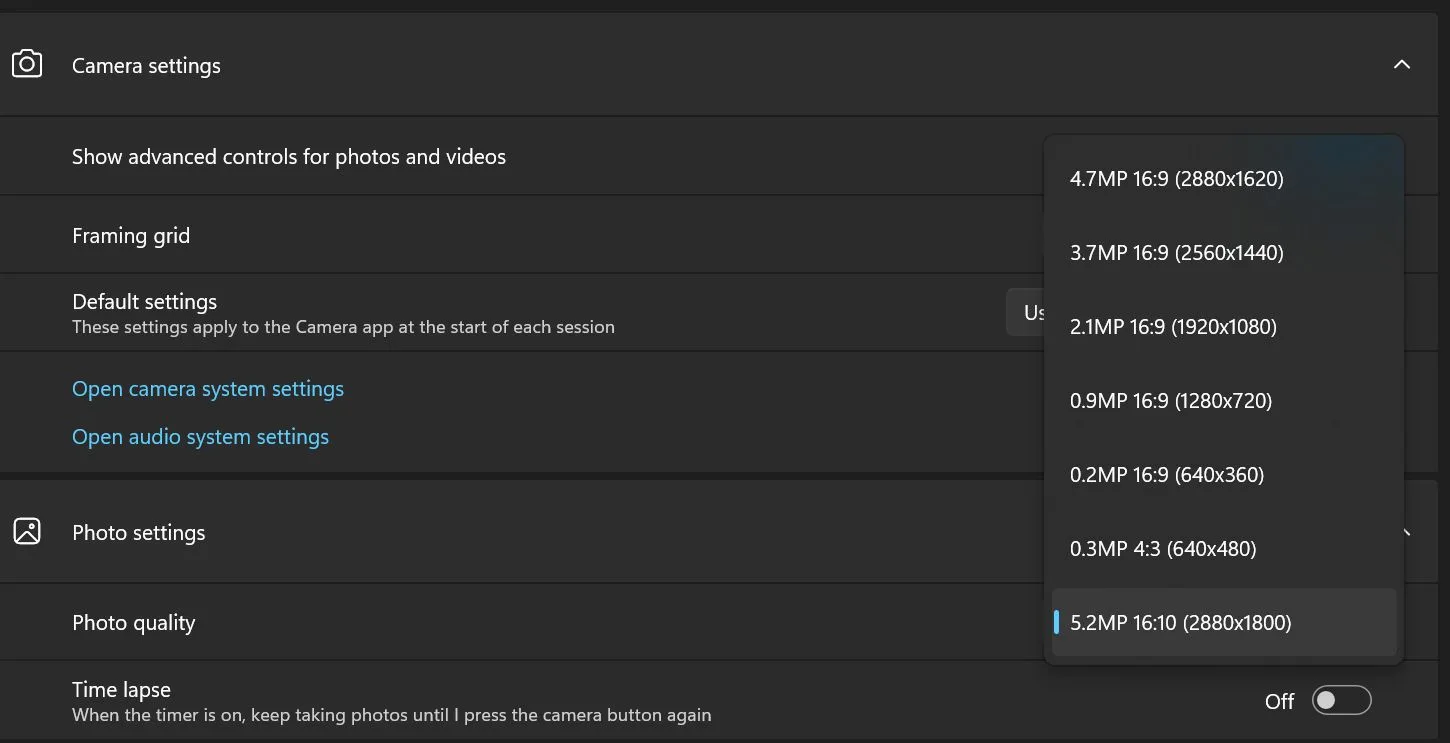Screen dimensions: 1450x743
Task: Click the Photo quality row label
Action: [133, 623]
